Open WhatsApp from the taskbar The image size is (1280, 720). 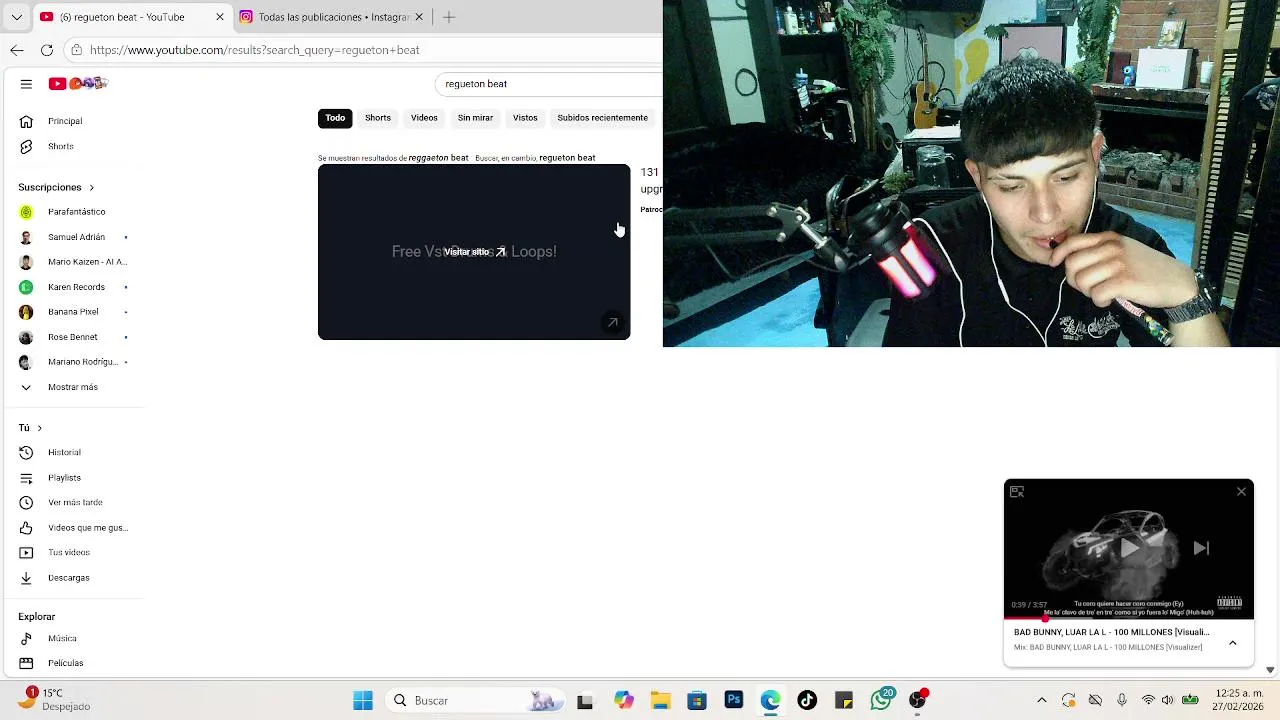point(881,701)
